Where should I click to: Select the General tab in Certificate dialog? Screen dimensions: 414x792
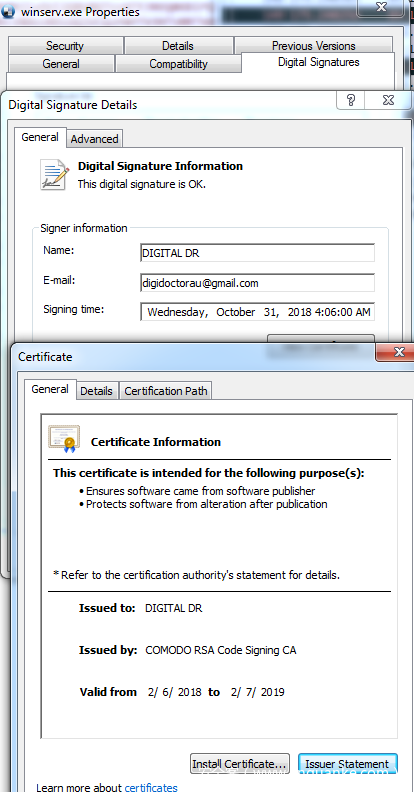[50, 389]
